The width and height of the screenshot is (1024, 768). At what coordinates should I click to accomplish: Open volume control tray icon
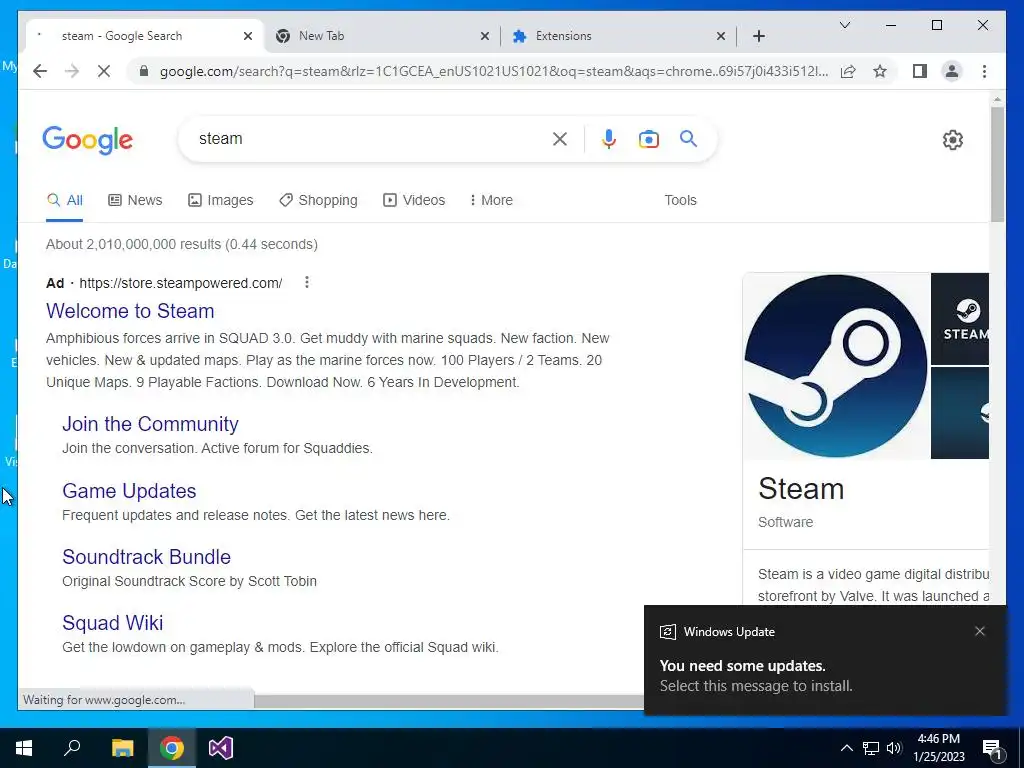tap(894, 748)
